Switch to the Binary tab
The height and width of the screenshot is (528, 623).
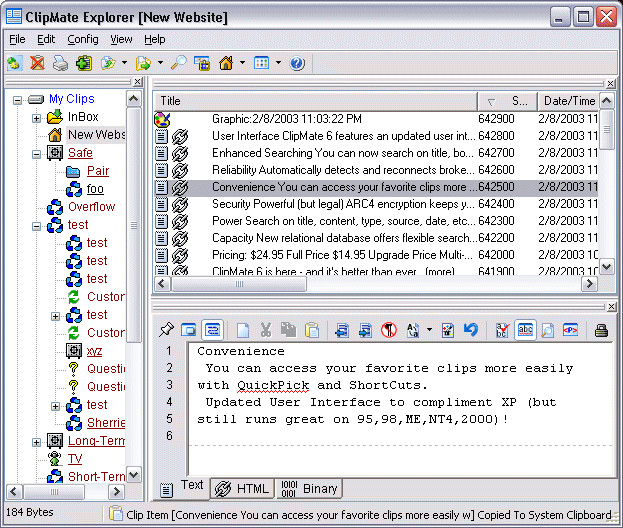(309, 488)
